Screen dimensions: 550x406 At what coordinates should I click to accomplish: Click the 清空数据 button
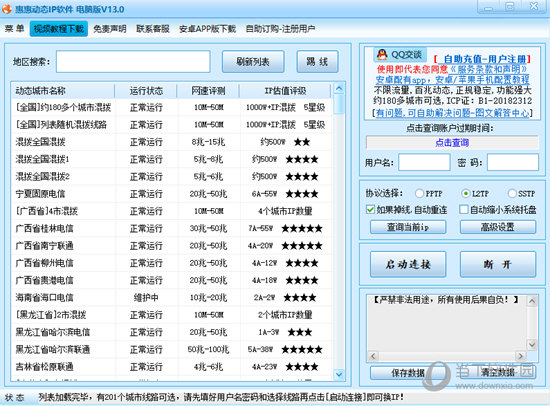tap(498, 373)
